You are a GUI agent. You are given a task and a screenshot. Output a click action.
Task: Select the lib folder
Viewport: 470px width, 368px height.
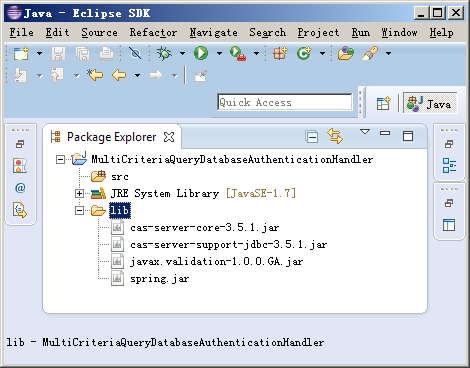[120, 210]
